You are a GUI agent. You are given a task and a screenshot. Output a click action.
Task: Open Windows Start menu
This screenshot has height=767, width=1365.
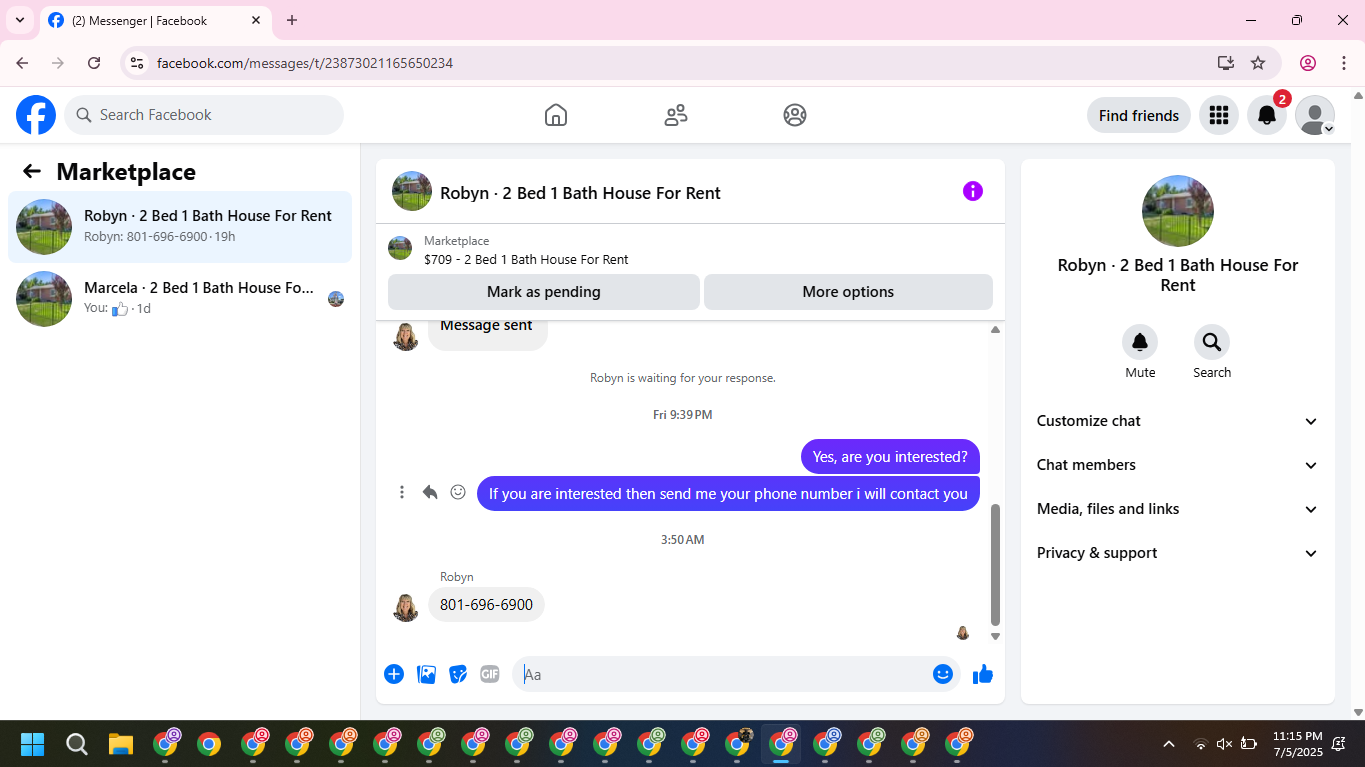click(x=32, y=744)
